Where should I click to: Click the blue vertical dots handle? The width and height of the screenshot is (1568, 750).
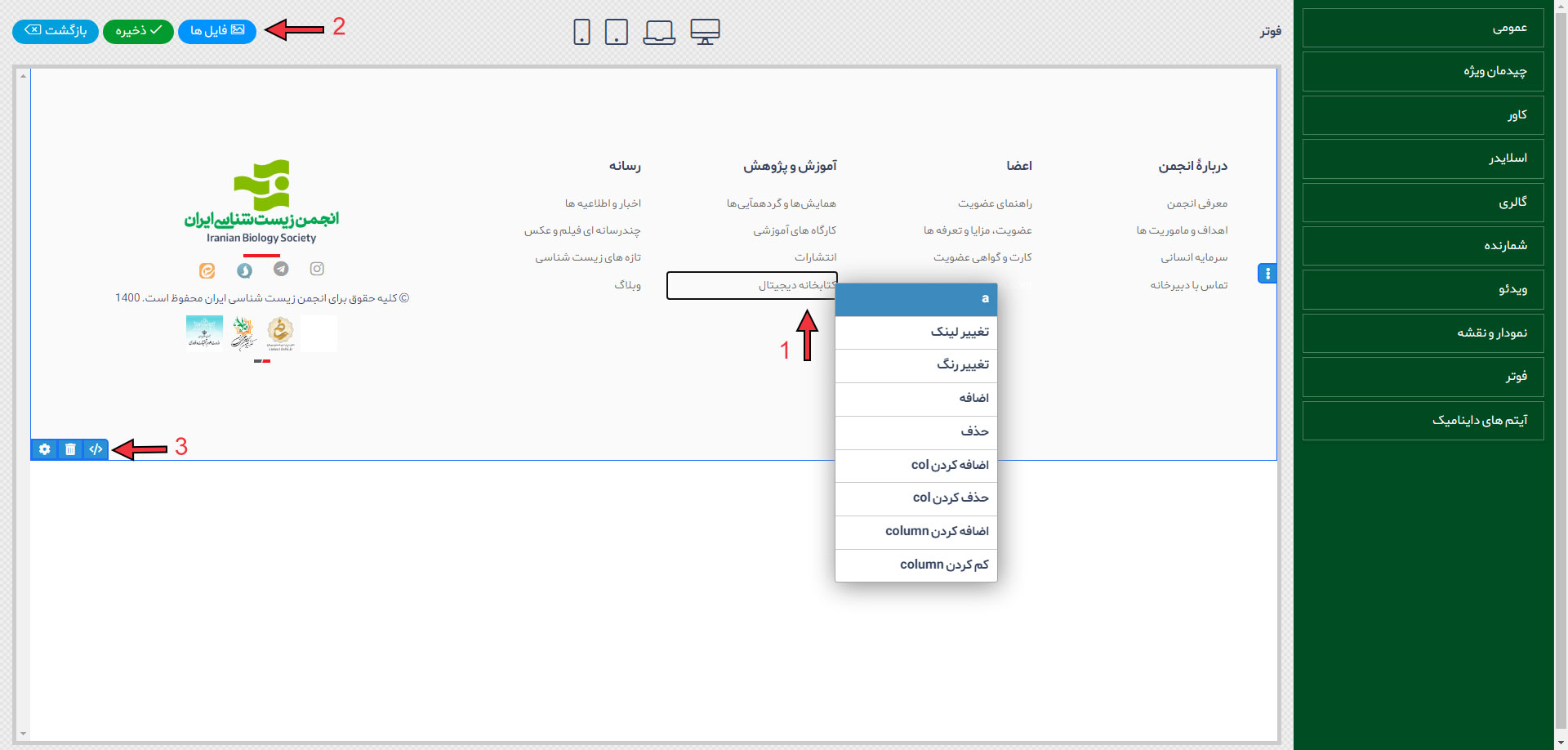(1267, 274)
